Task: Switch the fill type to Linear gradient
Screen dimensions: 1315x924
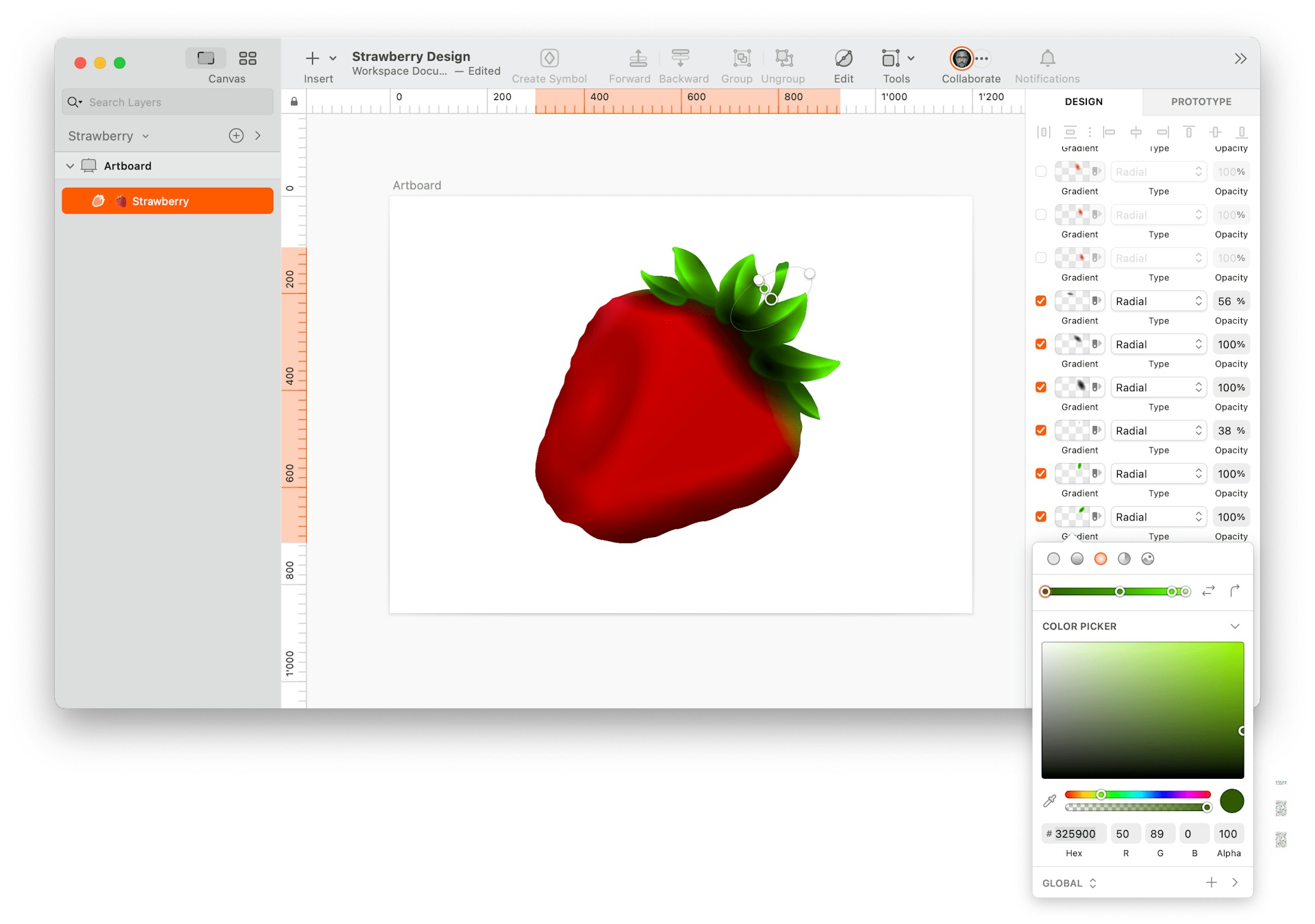Action: click(1077, 558)
